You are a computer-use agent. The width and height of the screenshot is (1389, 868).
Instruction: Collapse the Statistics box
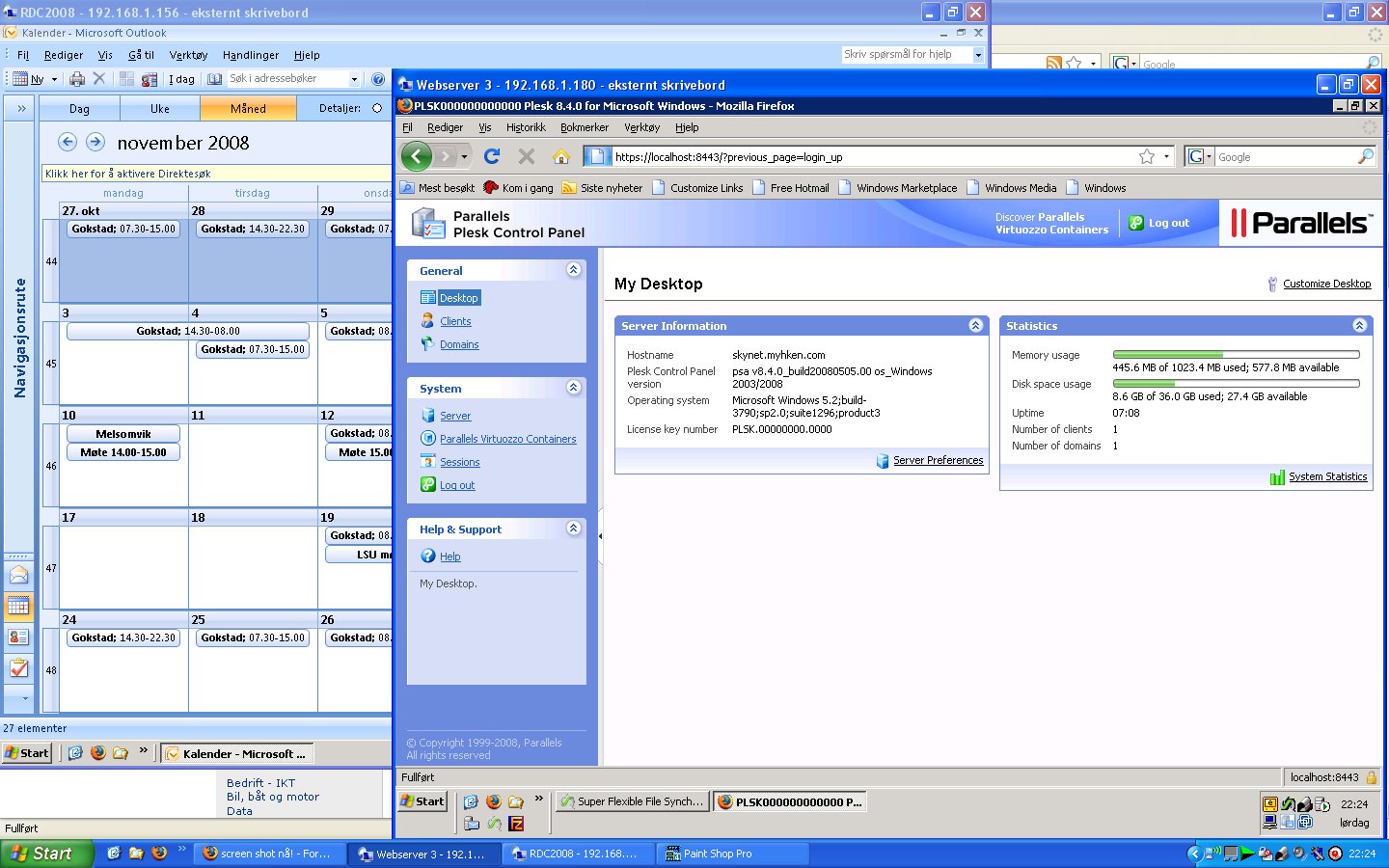pyautogui.click(x=1359, y=326)
